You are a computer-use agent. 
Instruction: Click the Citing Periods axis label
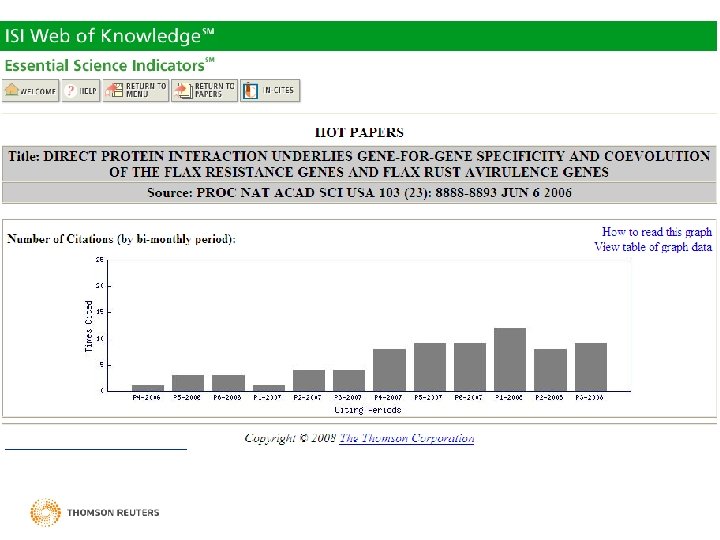click(368, 410)
